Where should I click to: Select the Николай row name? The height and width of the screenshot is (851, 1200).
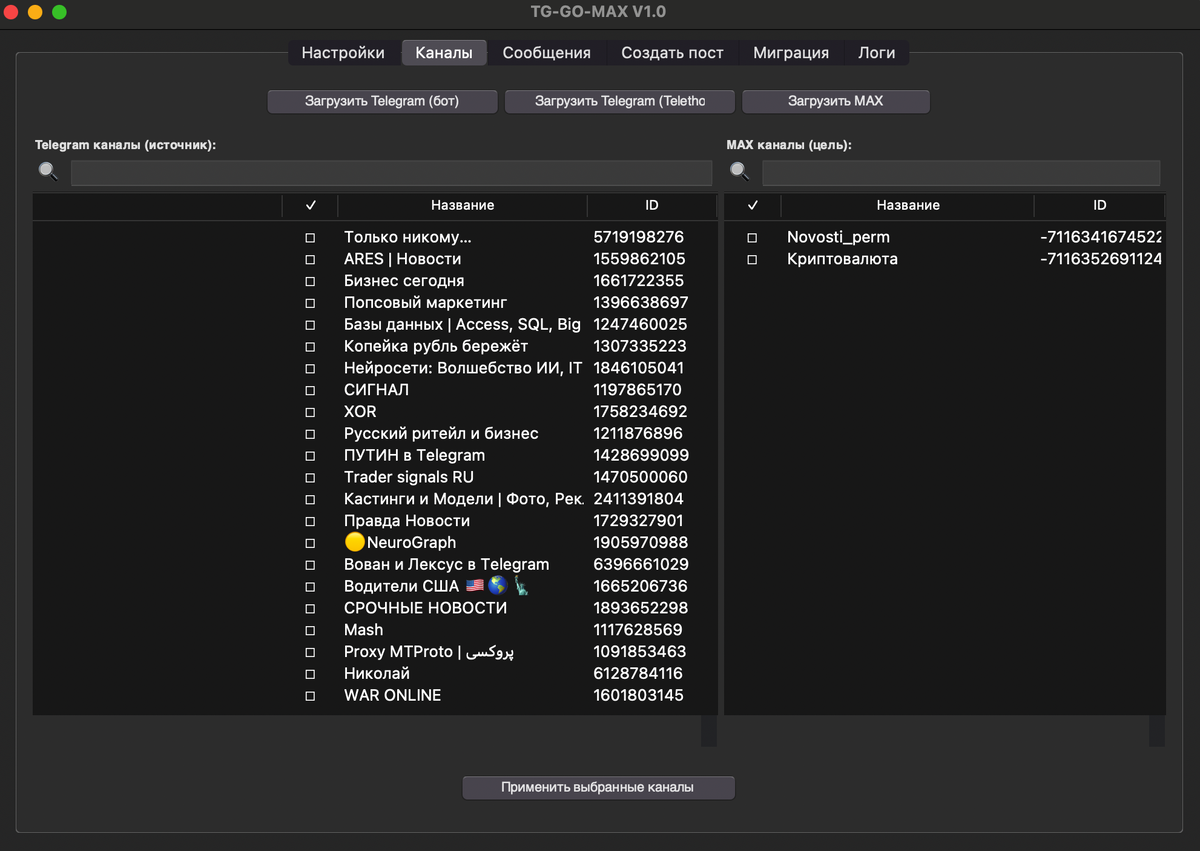coord(377,674)
